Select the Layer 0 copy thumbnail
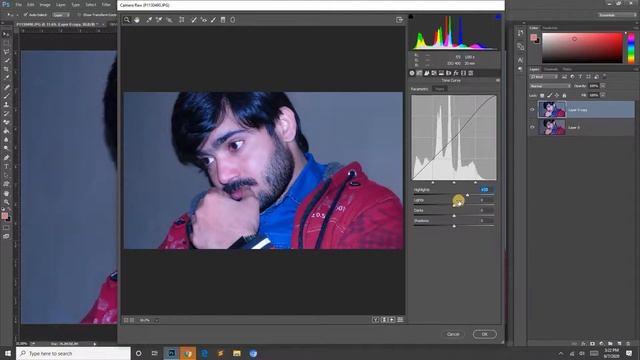 552,110
